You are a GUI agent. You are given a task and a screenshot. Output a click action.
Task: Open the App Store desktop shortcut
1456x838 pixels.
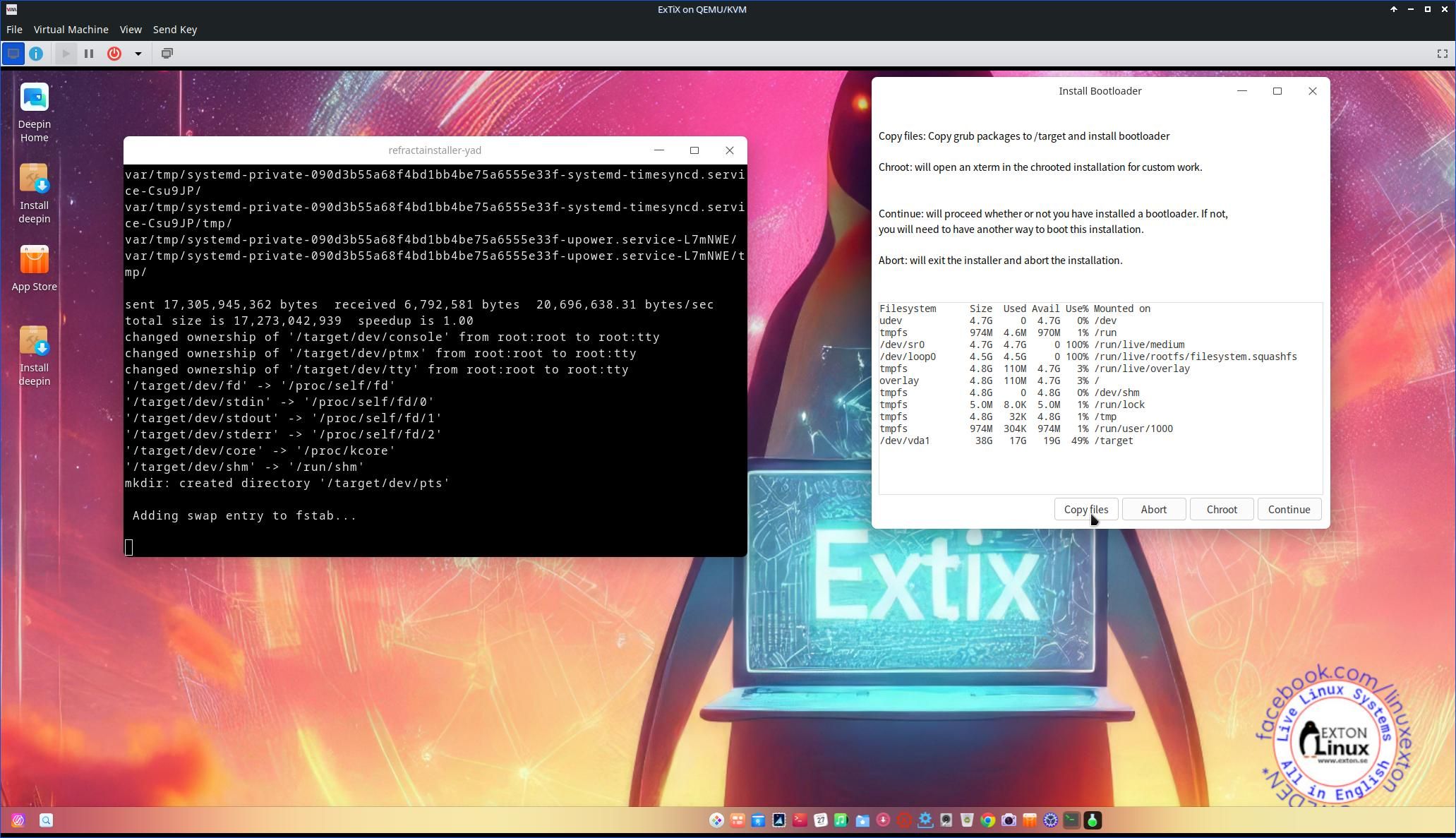click(x=34, y=268)
